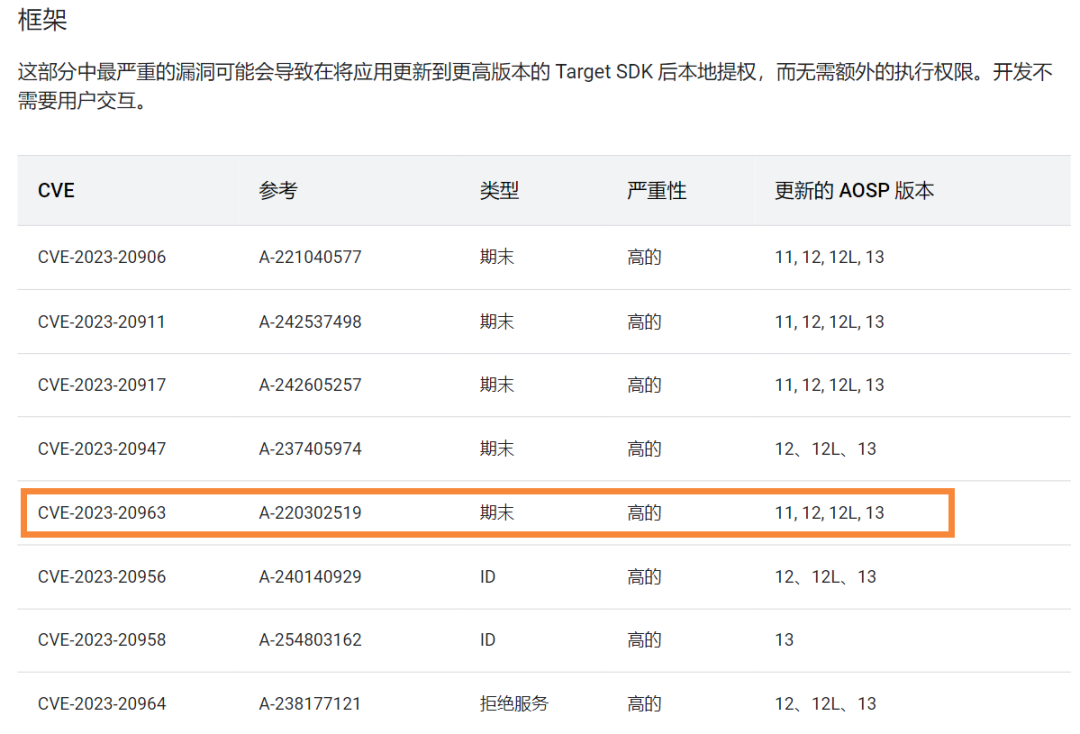Open reference A-237405974
Image resolution: width=1080 pixels, height=734 pixels.
tap(310, 449)
